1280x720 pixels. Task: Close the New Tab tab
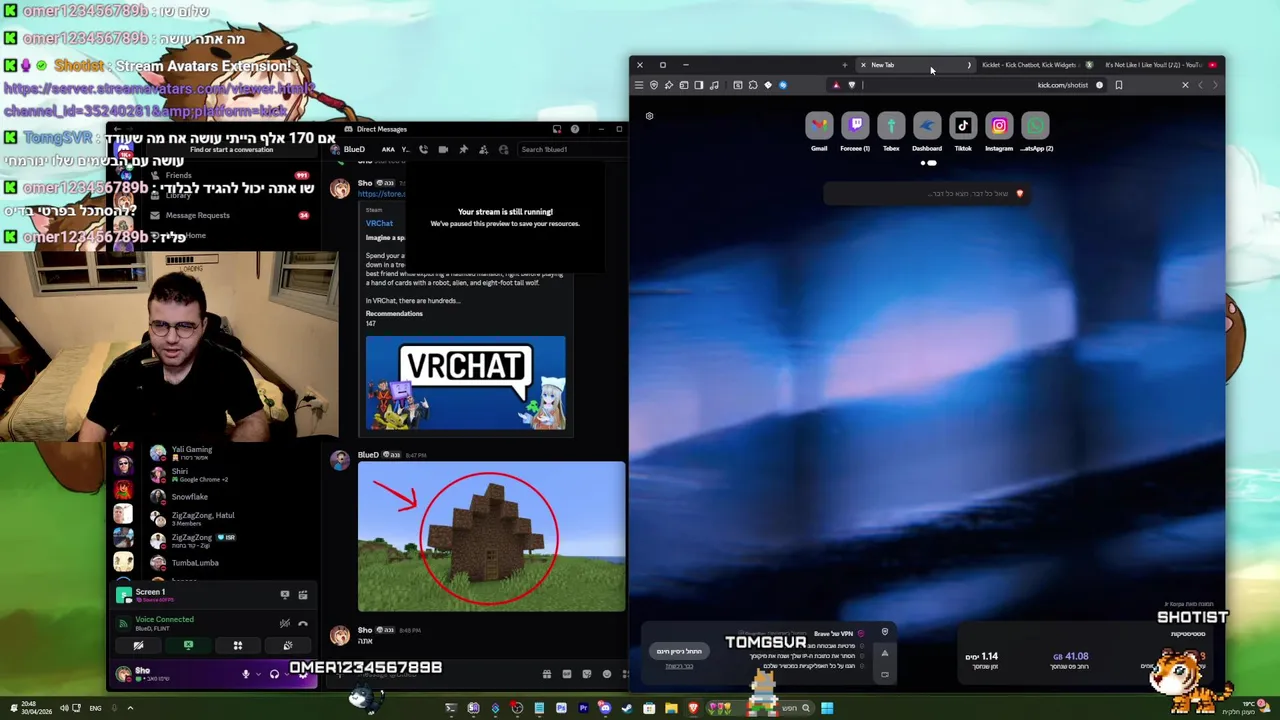[x=863, y=65]
